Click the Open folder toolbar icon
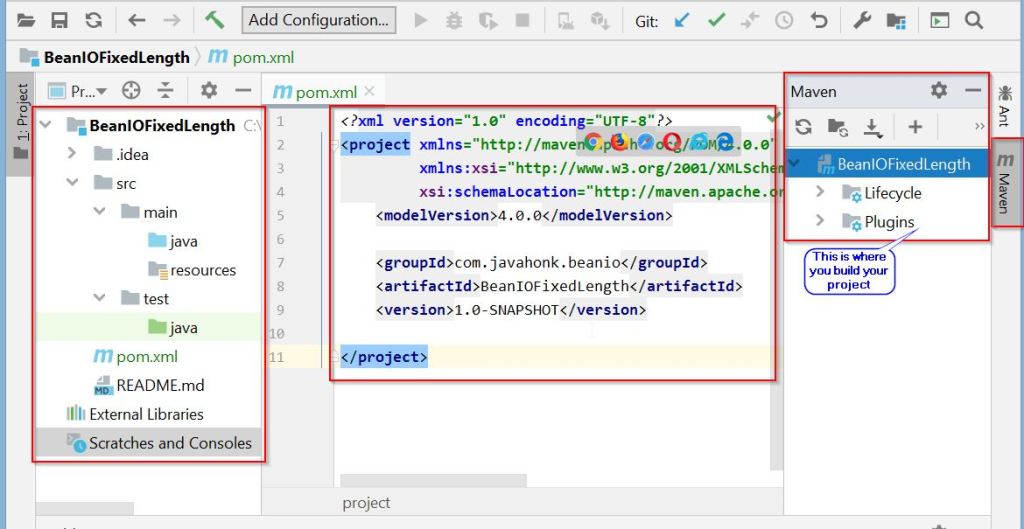Screen dimensions: 1024x529 25,20
